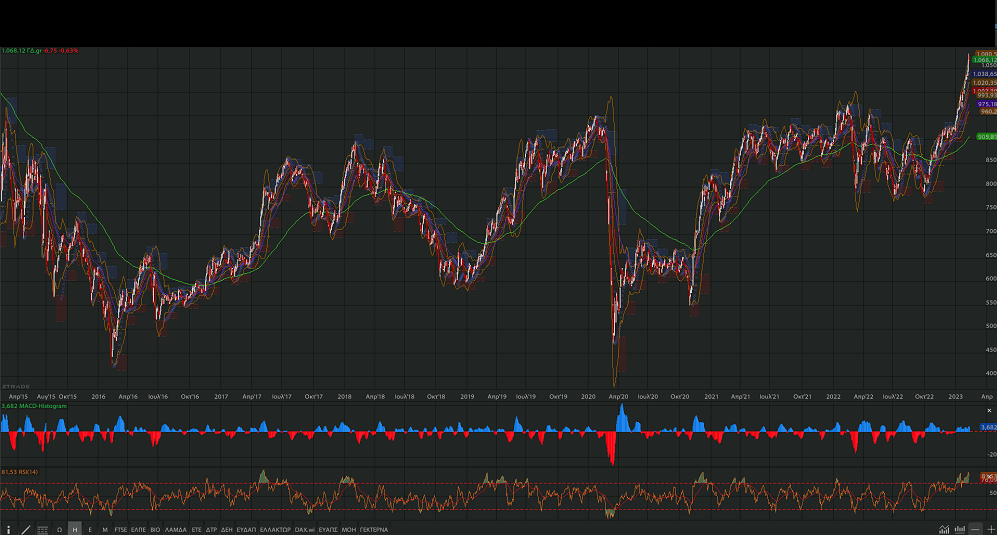Load the ΓΕΚΤΕΡΝΑ symbol chart
Viewport: 997px width, 535px height.
[373, 528]
